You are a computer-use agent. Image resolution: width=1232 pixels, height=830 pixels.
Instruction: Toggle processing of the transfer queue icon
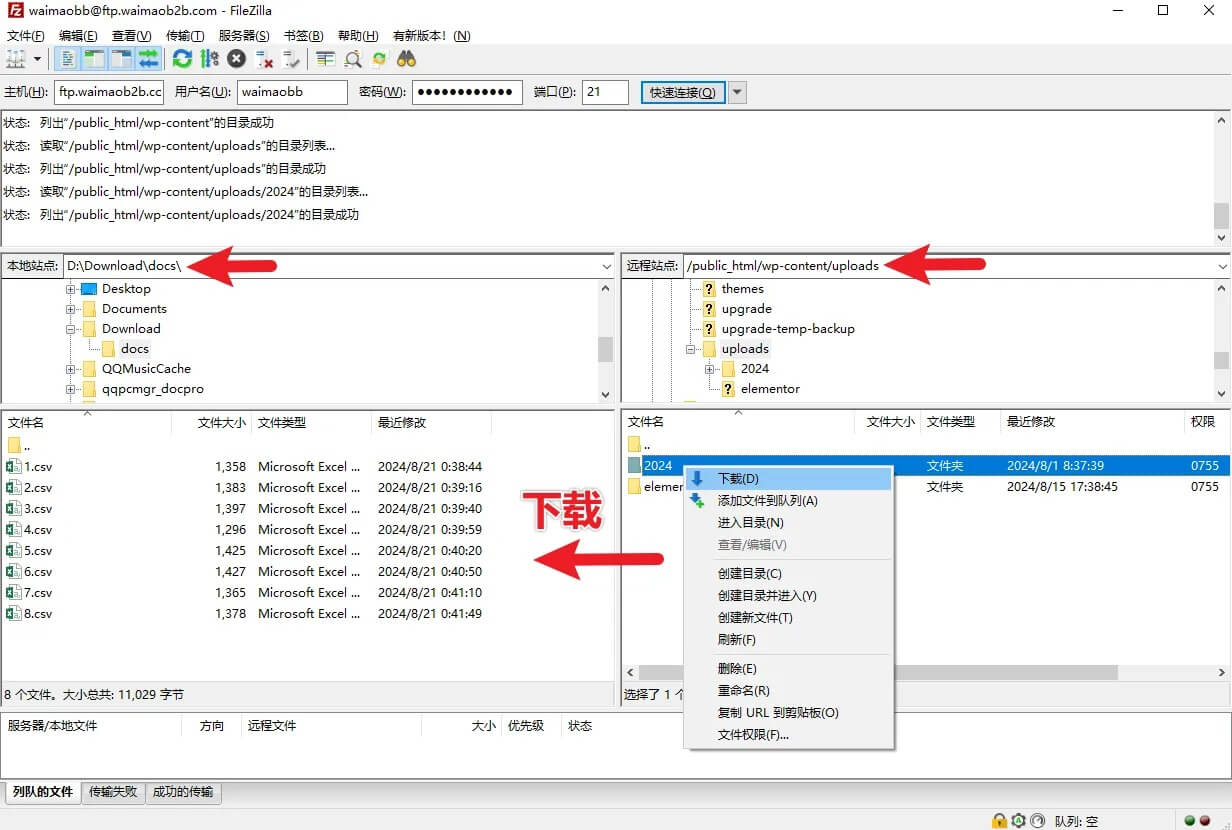click(209, 59)
